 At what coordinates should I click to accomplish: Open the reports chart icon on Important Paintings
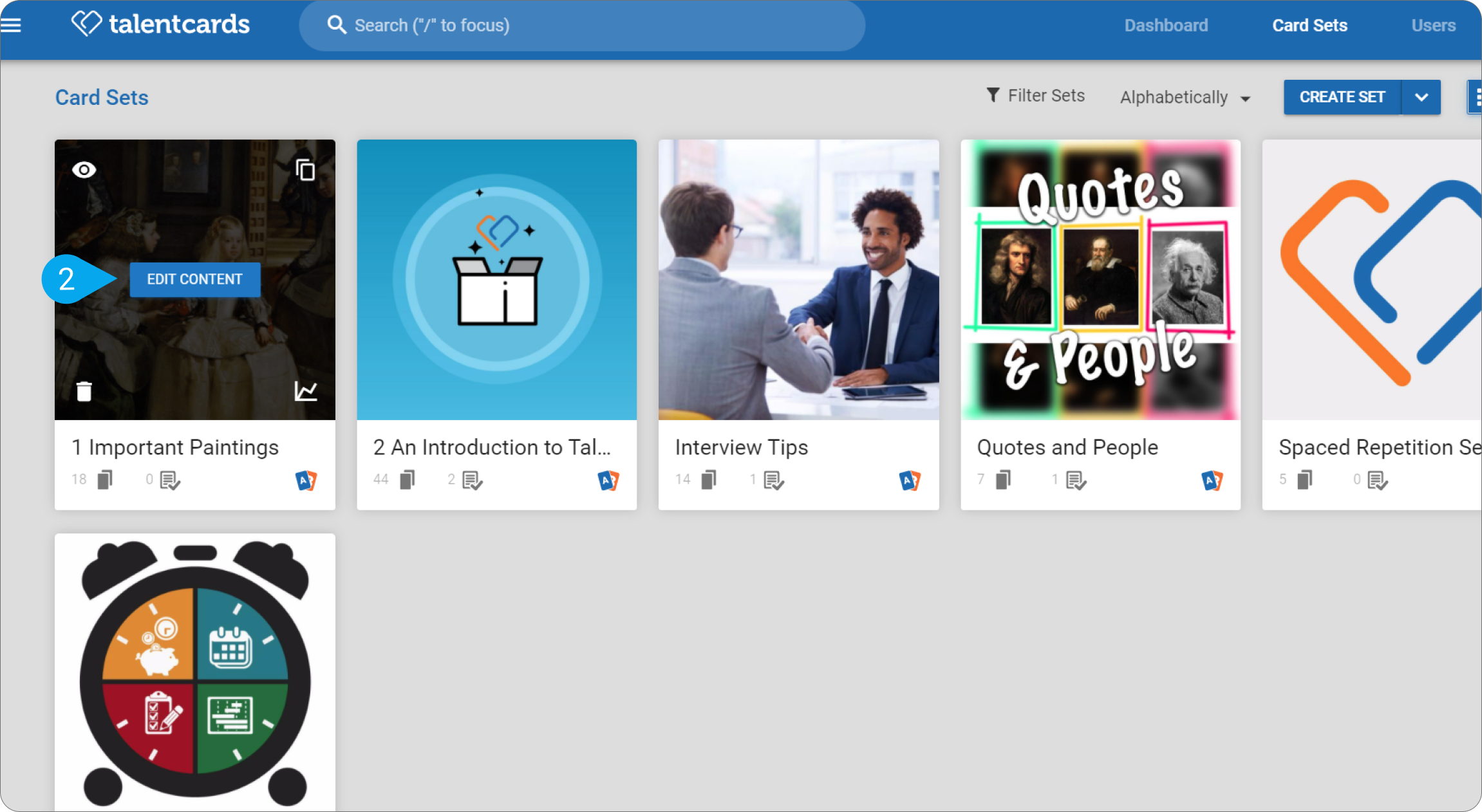click(306, 391)
